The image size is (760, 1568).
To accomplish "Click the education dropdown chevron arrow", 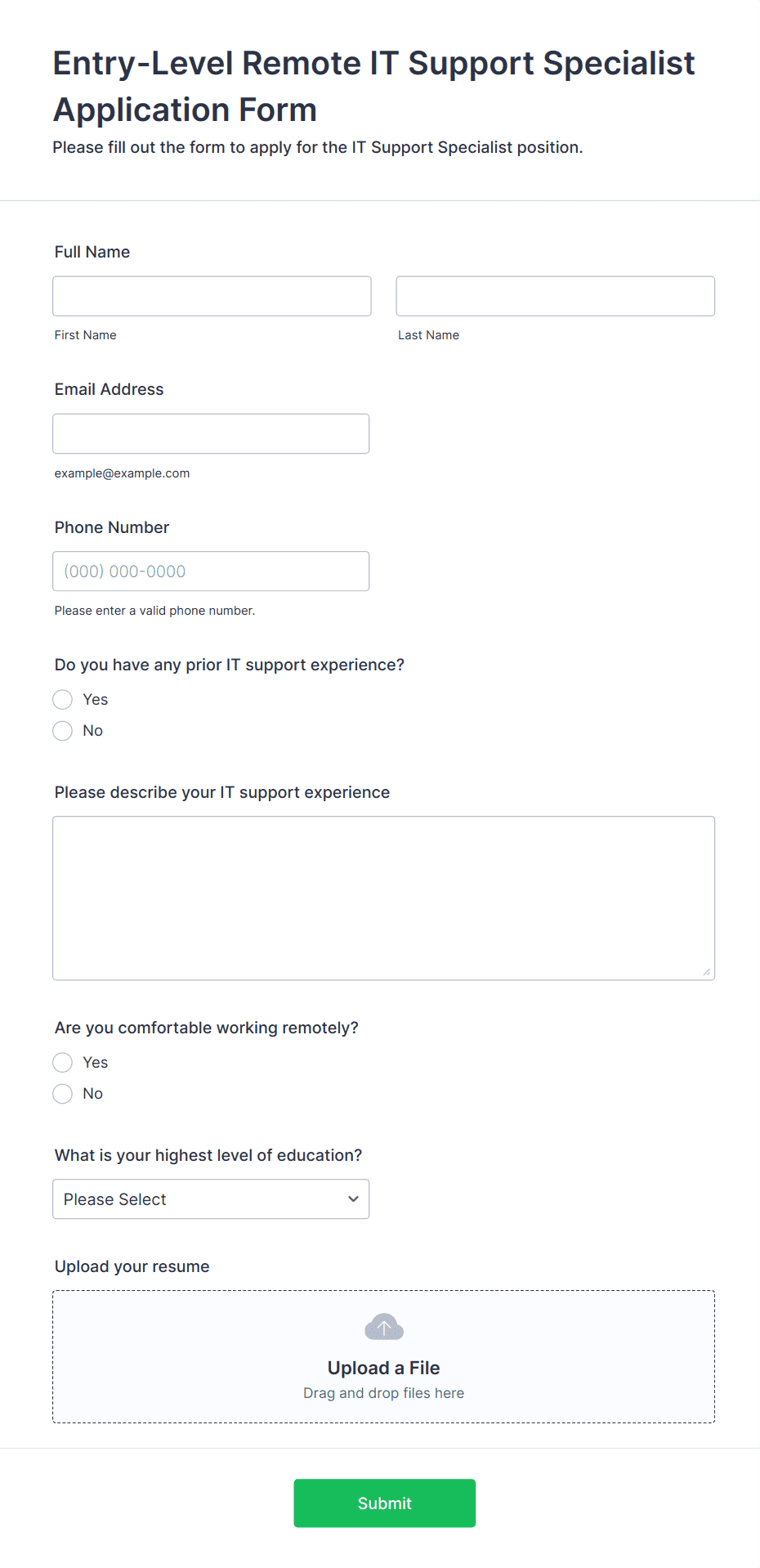I will click(x=354, y=1199).
